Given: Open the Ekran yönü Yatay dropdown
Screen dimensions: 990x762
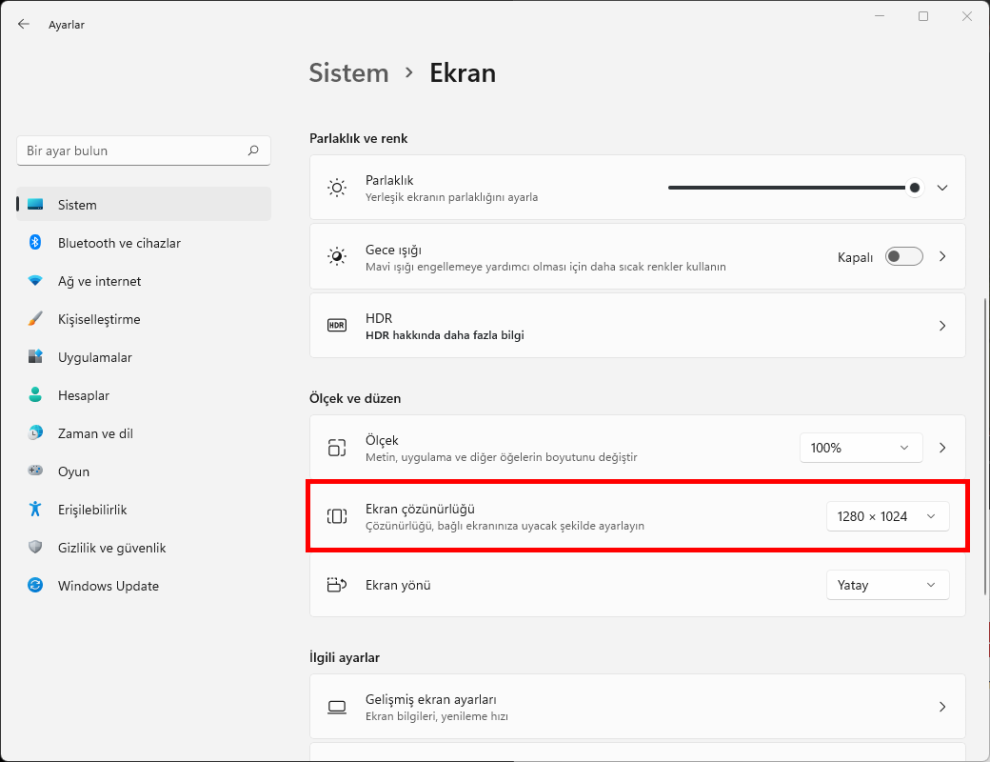Looking at the screenshot, I should [x=887, y=585].
